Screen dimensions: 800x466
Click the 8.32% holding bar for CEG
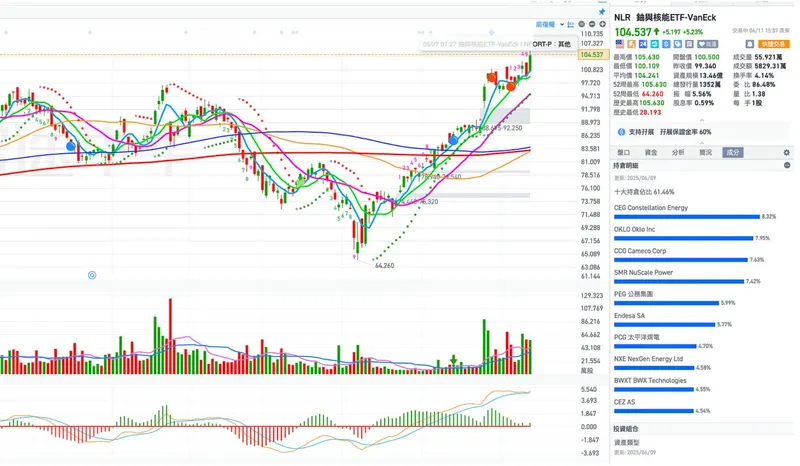pos(687,216)
